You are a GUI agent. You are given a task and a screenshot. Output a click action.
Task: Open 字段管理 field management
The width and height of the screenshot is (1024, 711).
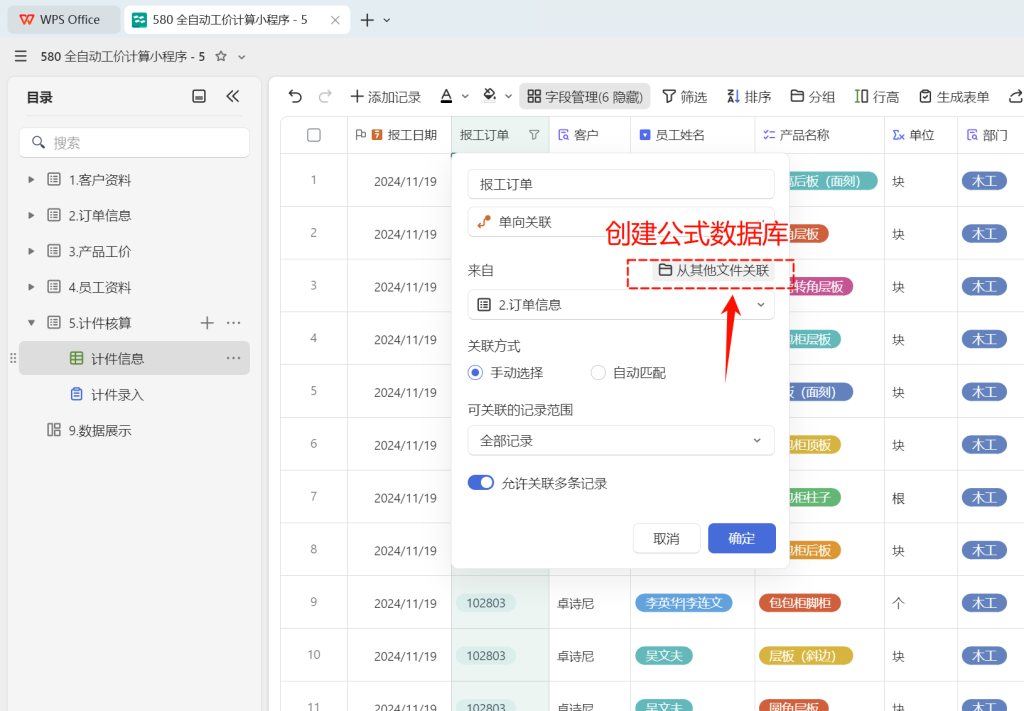pyautogui.click(x=584, y=97)
